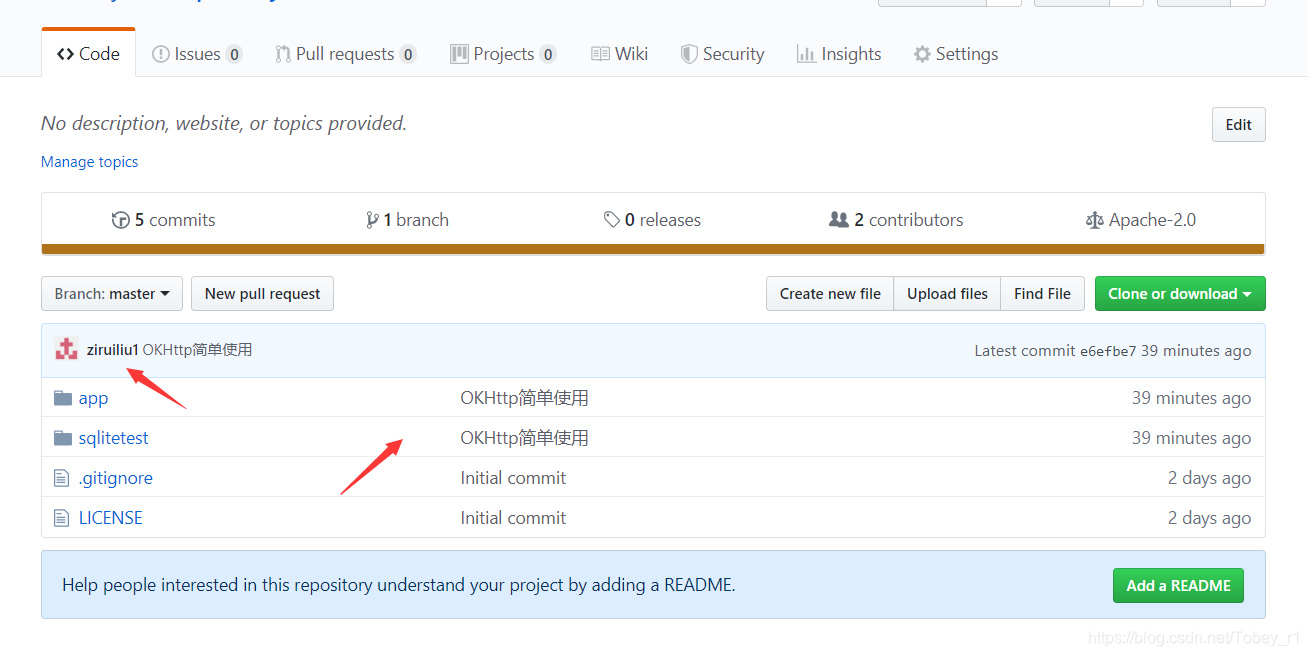This screenshot has height=656, width=1308.
Task: Expand the Branch: master dropdown
Action: point(112,294)
